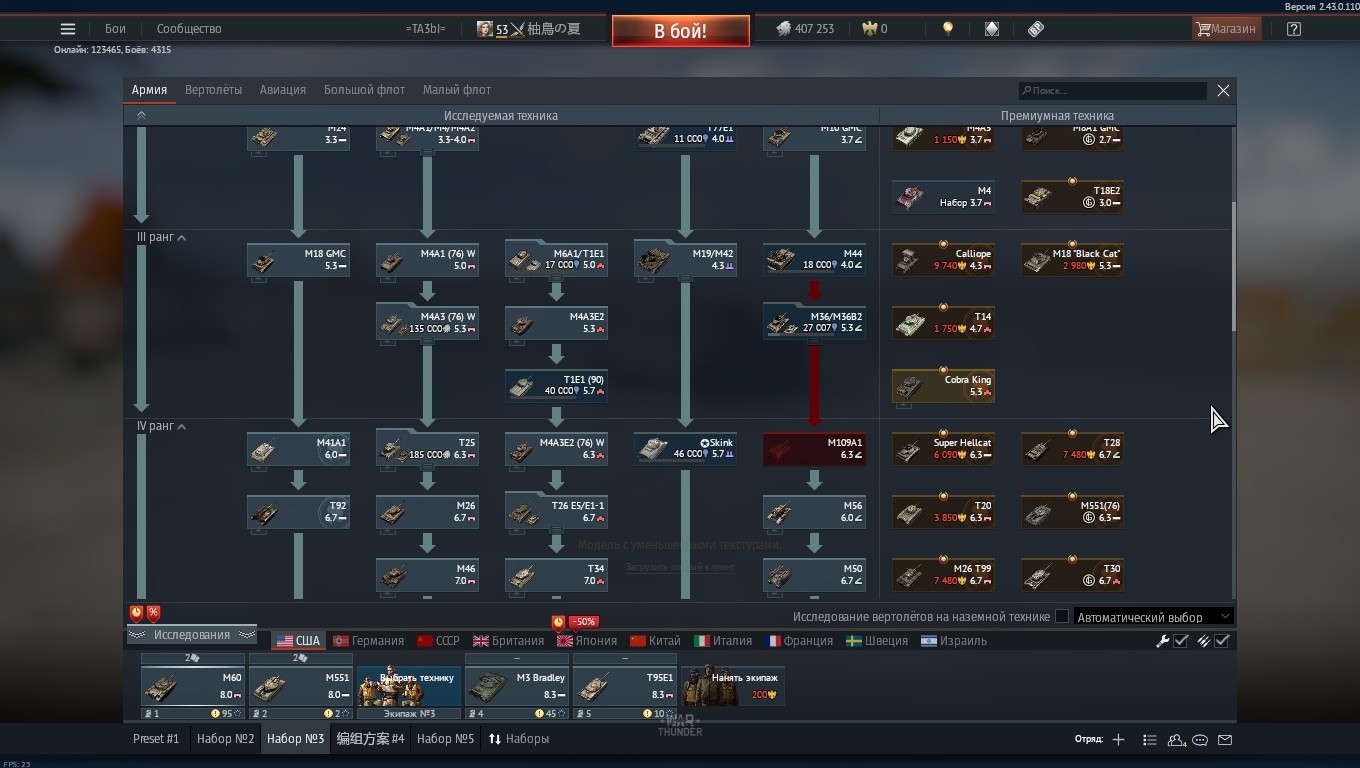Open the Бои menu

pyautogui.click(x=115, y=29)
